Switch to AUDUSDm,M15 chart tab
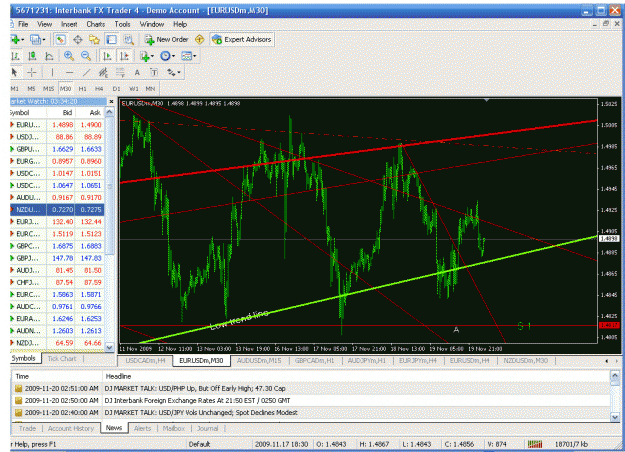Image resolution: width=625 pixels, height=452 pixels. [x=259, y=361]
